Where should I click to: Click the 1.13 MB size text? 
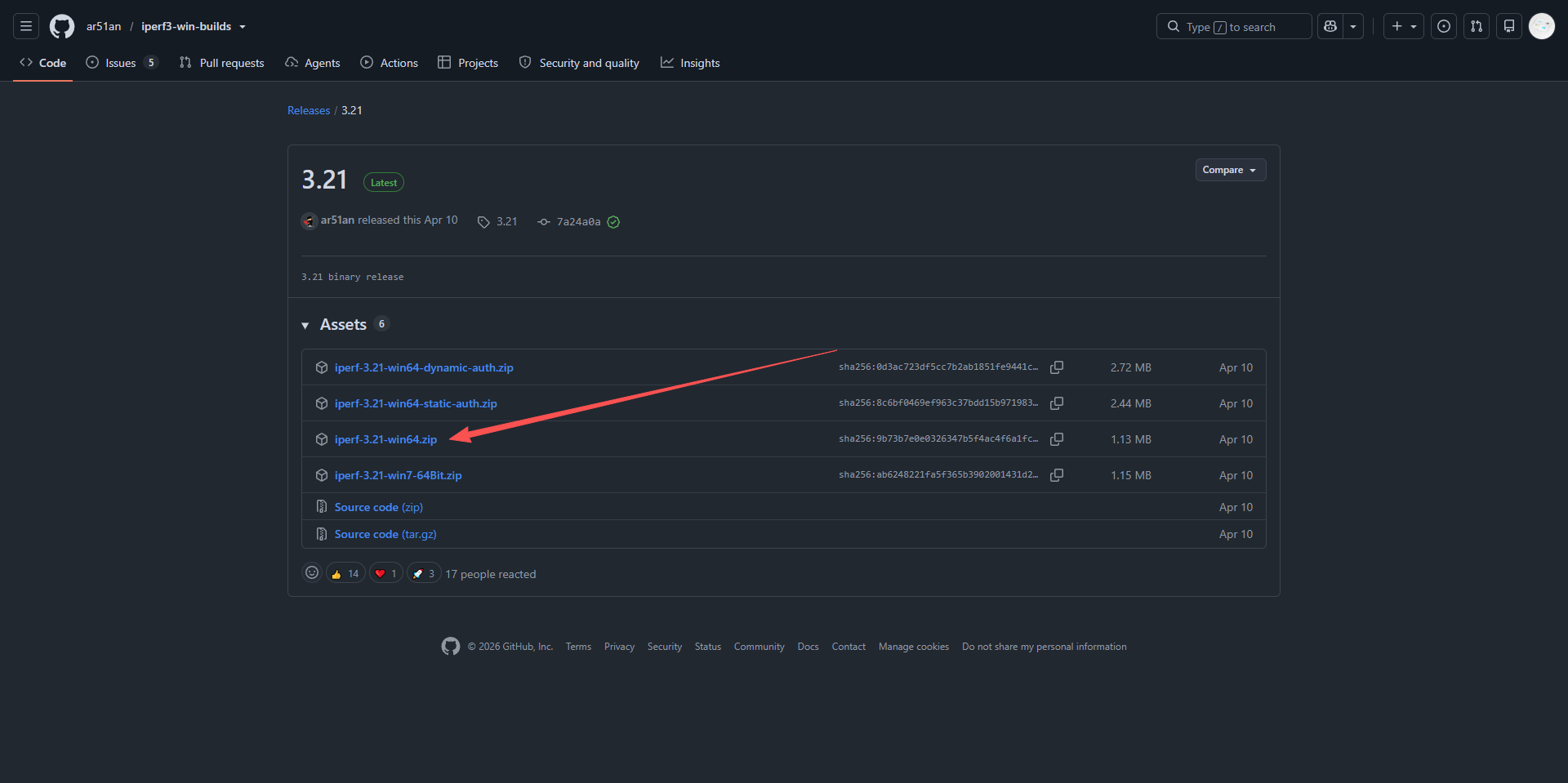tap(1131, 439)
